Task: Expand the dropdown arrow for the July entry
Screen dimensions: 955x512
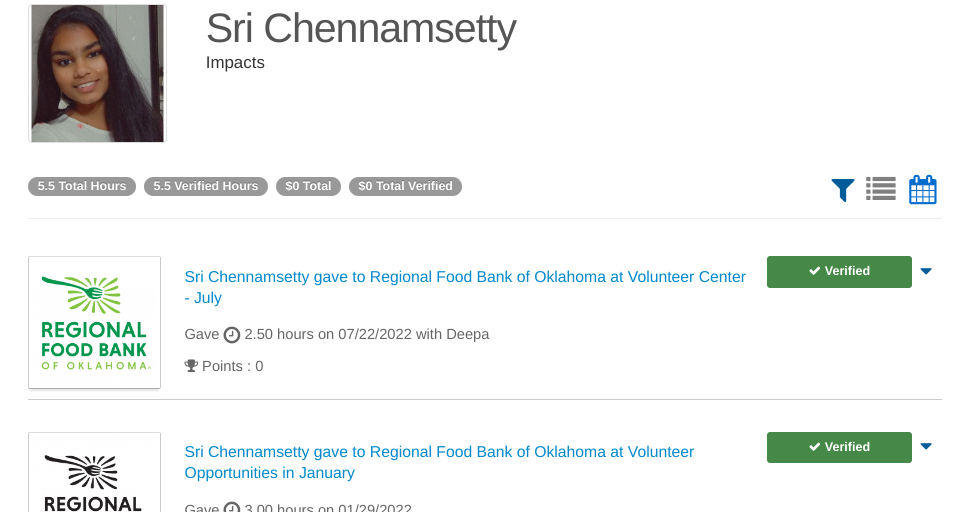Action: tap(926, 271)
